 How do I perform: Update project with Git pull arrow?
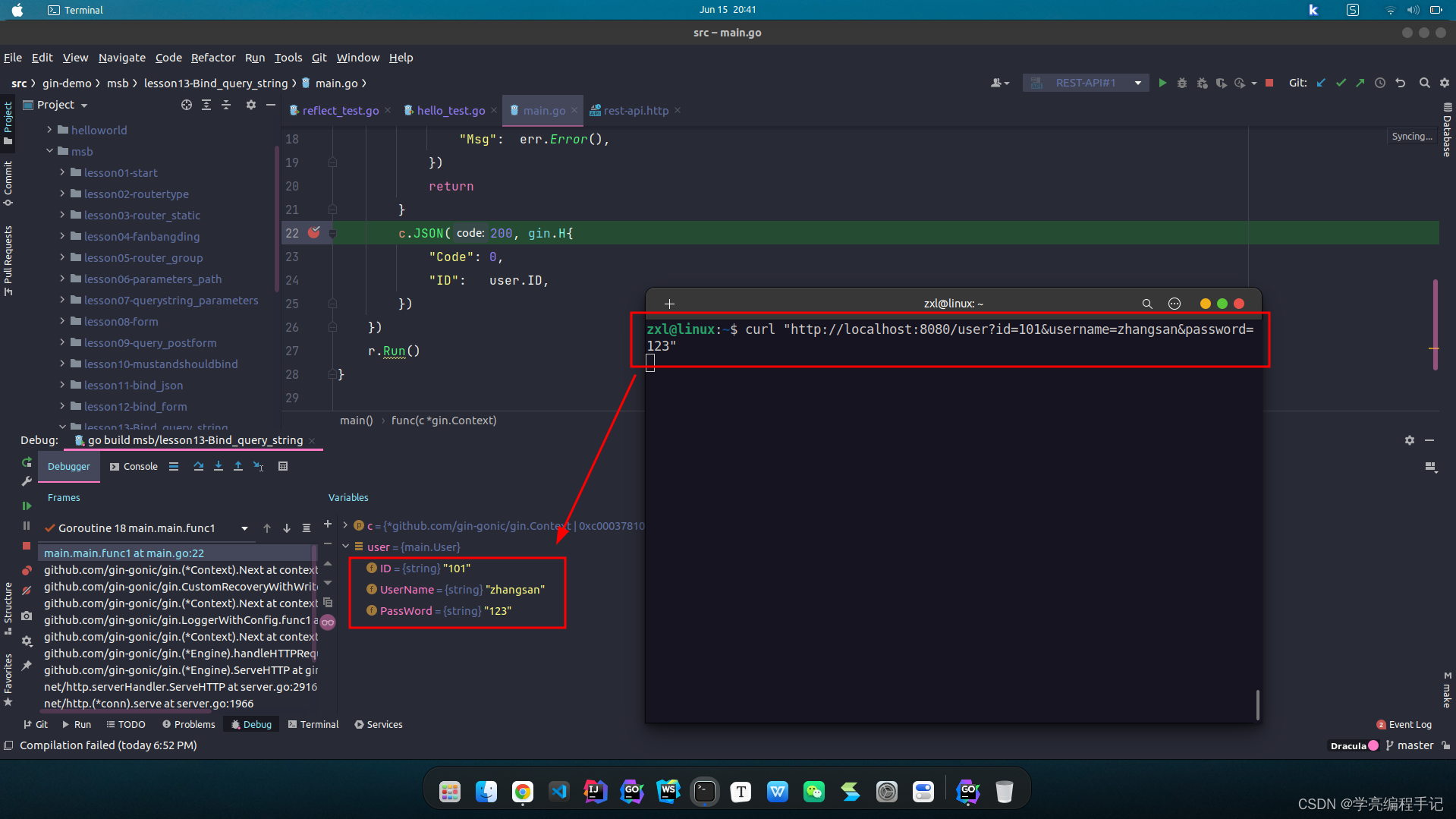coord(1322,83)
